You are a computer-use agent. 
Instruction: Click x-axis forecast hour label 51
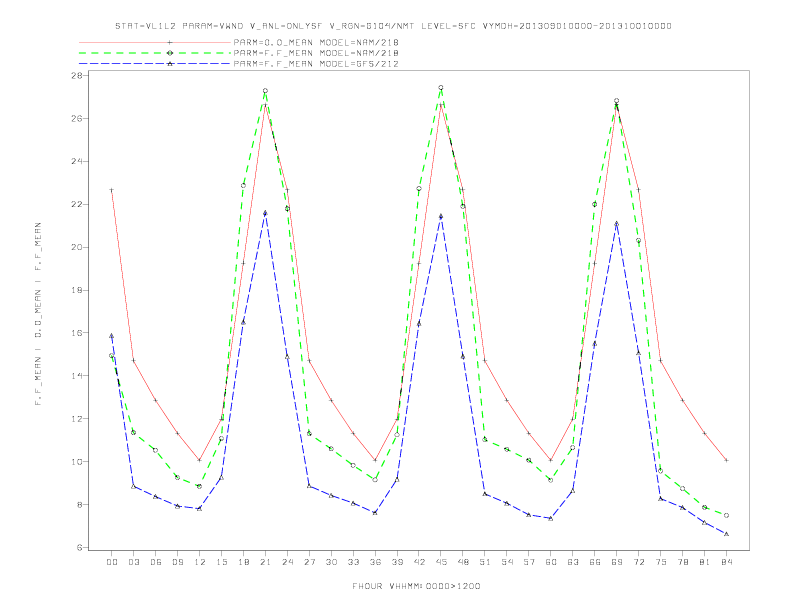click(x=485, y=562)
